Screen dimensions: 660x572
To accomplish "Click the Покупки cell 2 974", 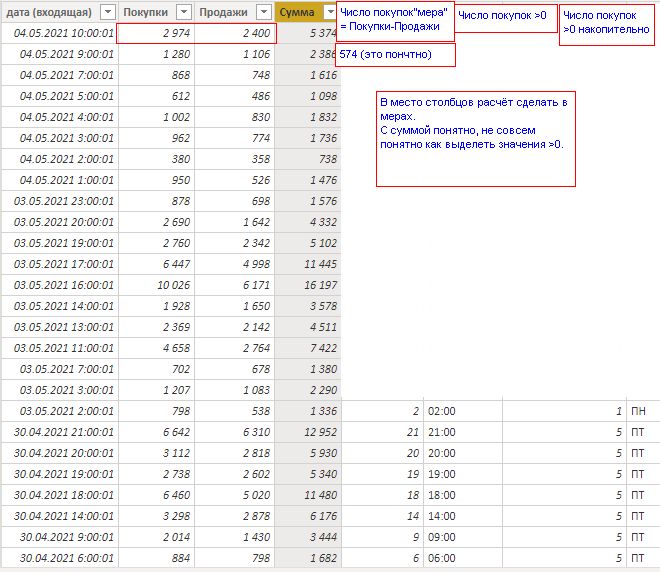I will (x=156, y=33).
